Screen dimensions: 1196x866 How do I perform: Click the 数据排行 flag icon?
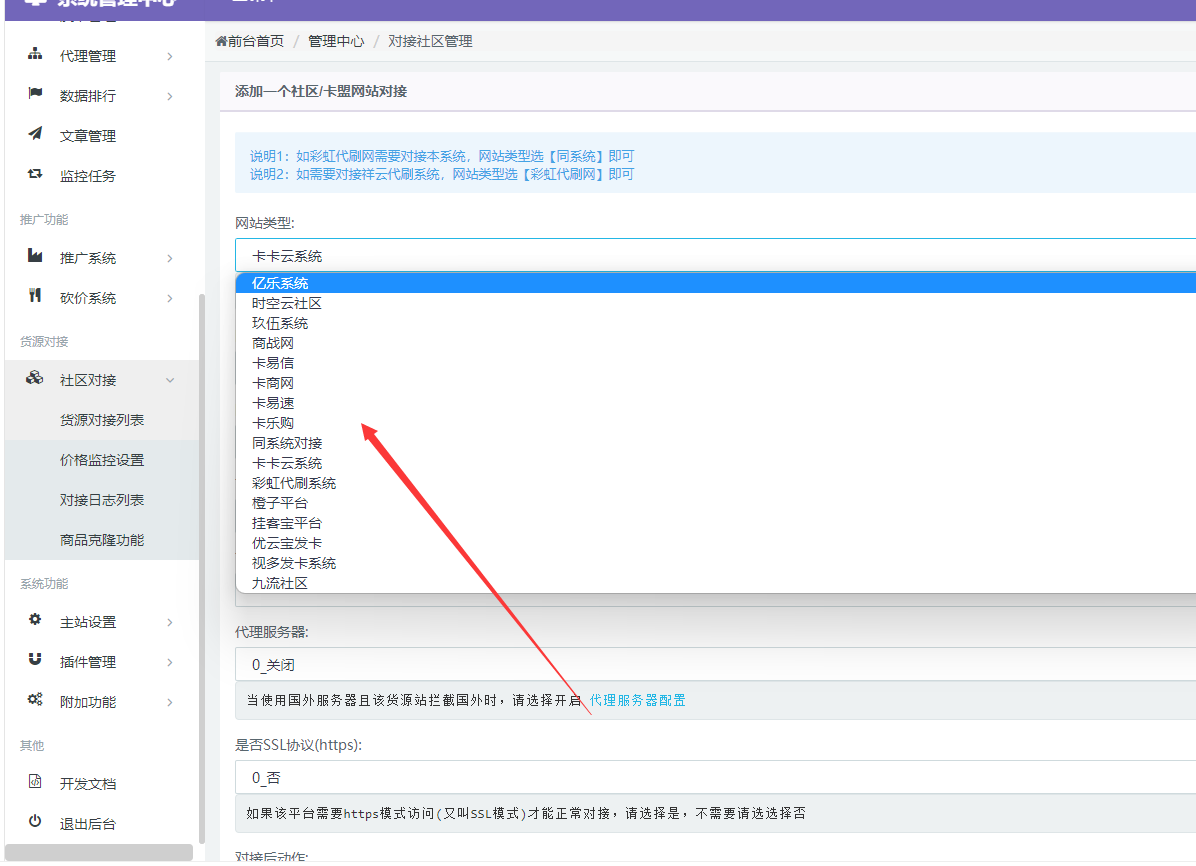(x=35, y=94)
